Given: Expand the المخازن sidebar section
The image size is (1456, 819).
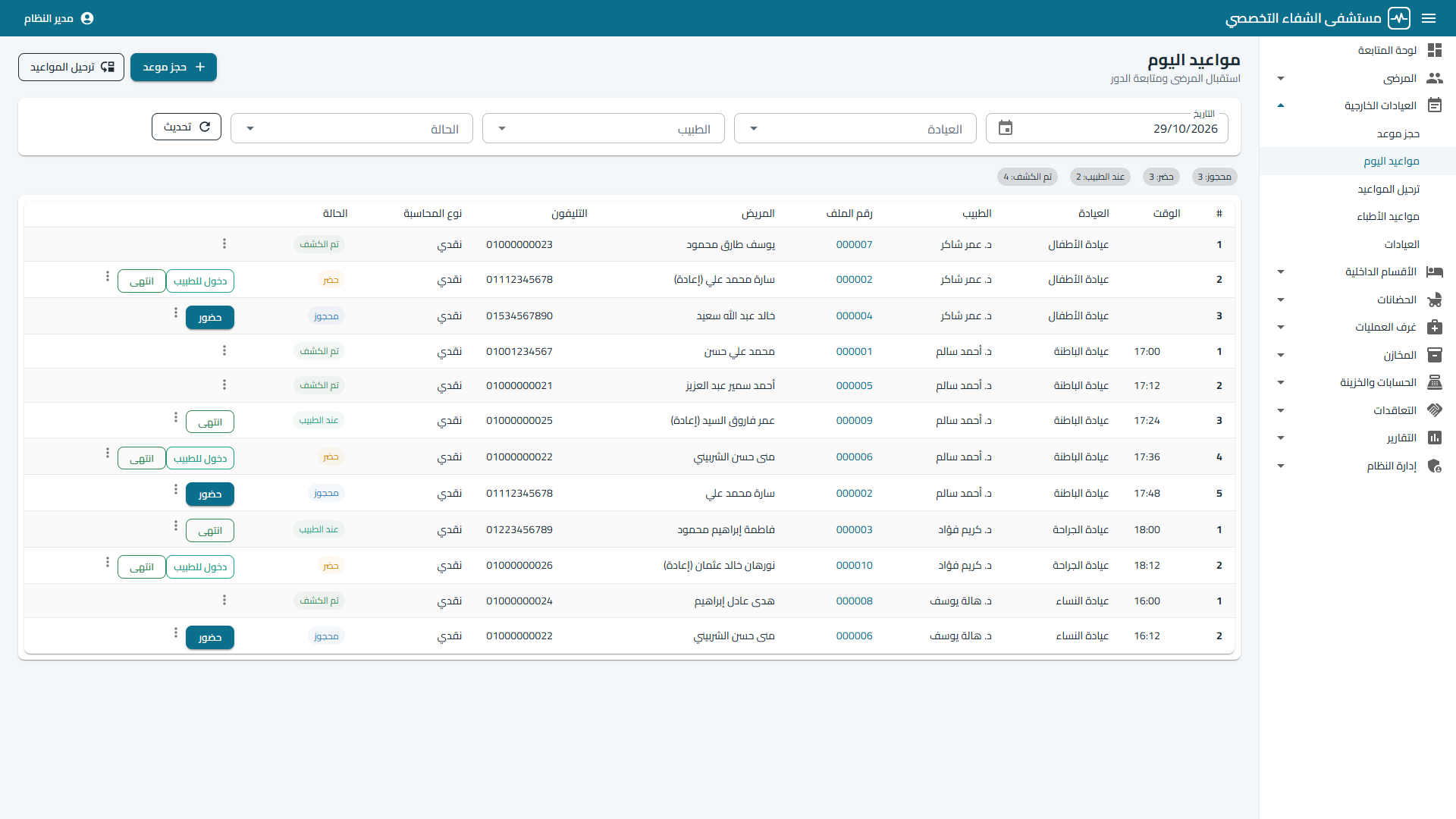Looking at the screenshot, I should 1281,355.
